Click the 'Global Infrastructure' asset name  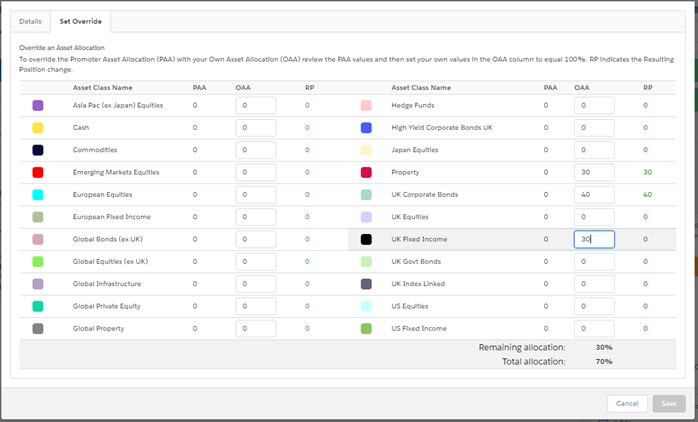click(x=107, y=284)
